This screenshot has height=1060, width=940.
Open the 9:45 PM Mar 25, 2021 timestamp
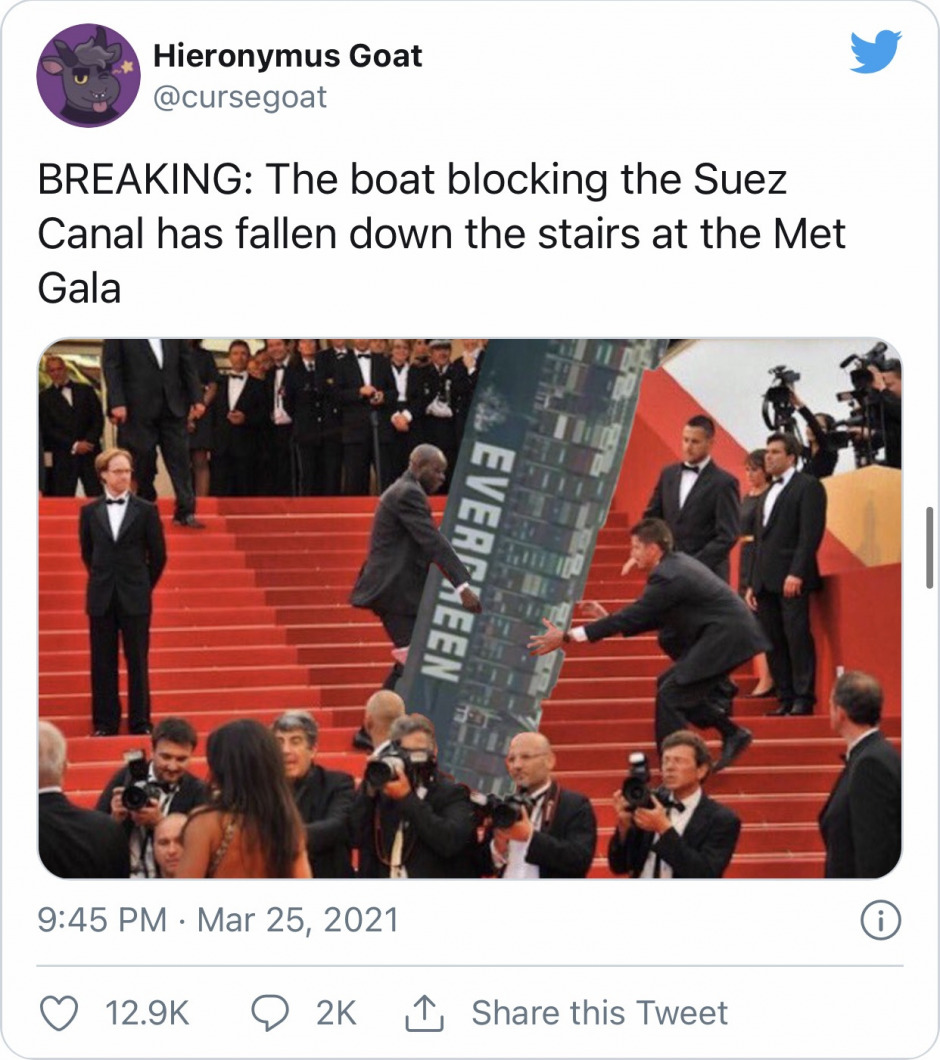218,920
